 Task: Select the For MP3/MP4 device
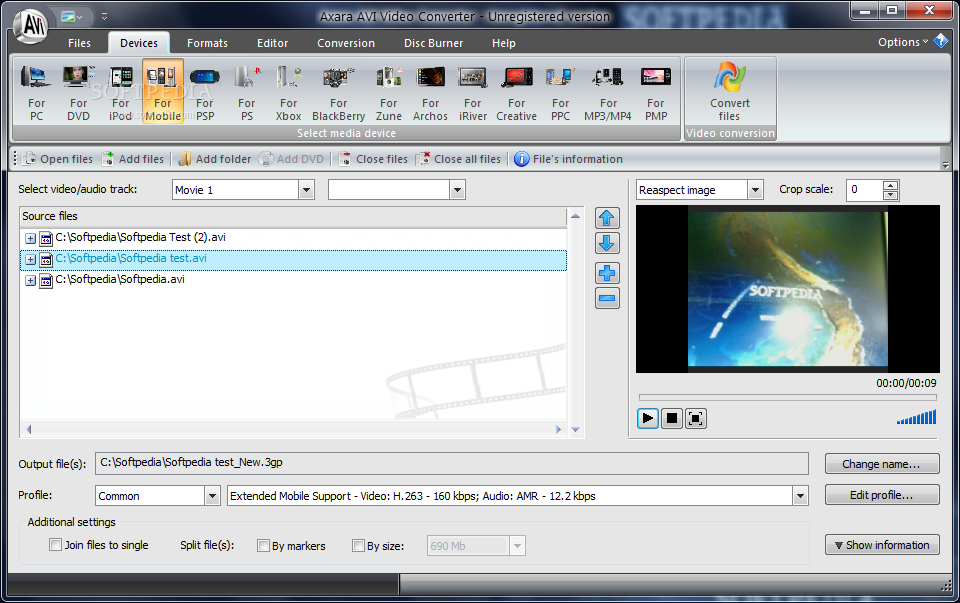click(x=607, y=92)
